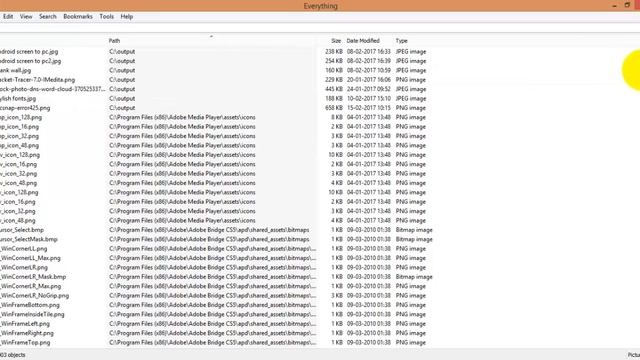The image size is (640, 360).
Task: Select the 'fonts.jpg' file row
Action: [x=18, y=99]
